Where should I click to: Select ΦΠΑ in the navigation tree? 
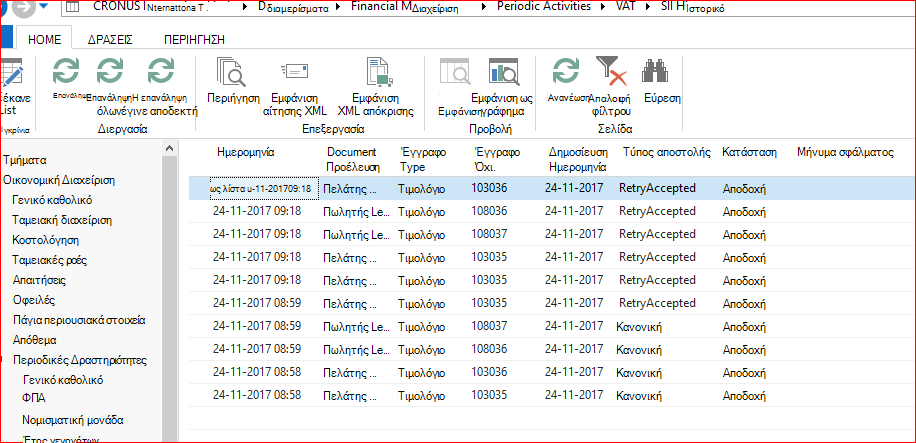[34, 399]
